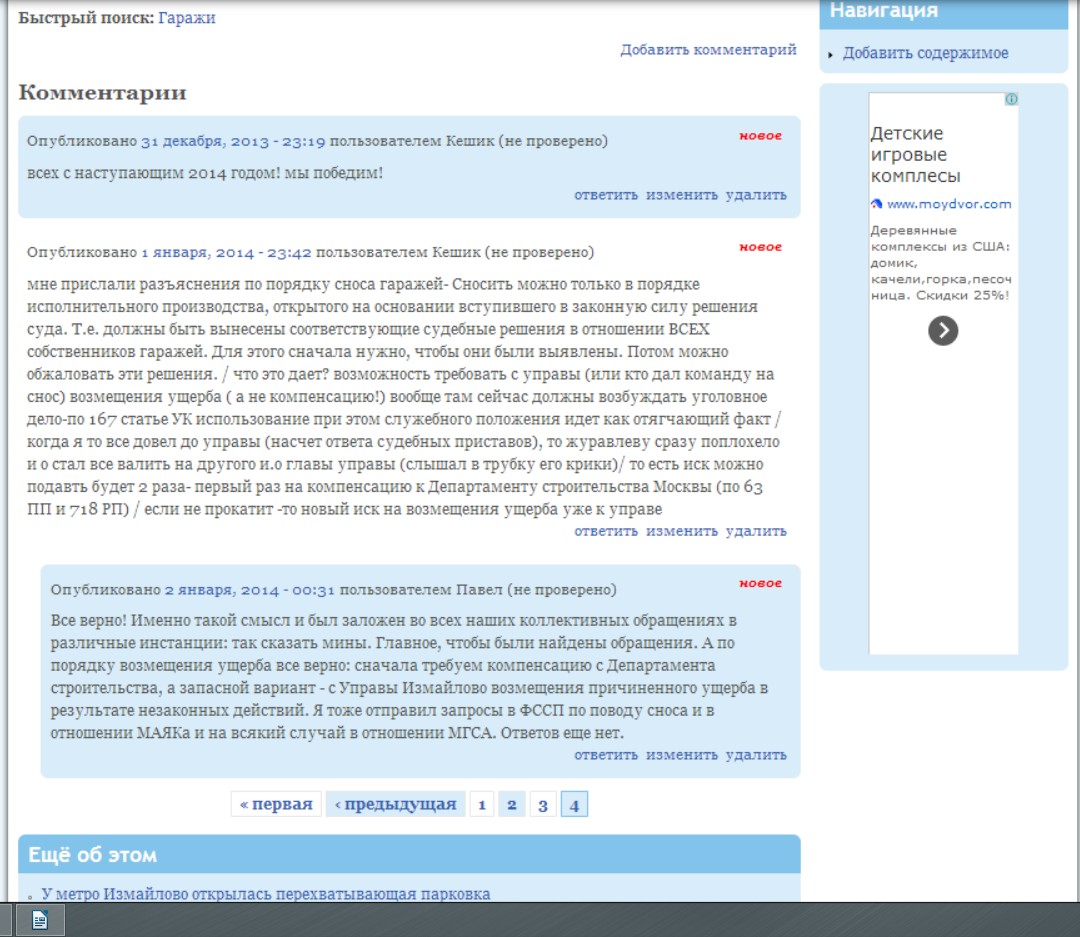Open Добавить содержимое in the Навигация panel

coord(925,53)
